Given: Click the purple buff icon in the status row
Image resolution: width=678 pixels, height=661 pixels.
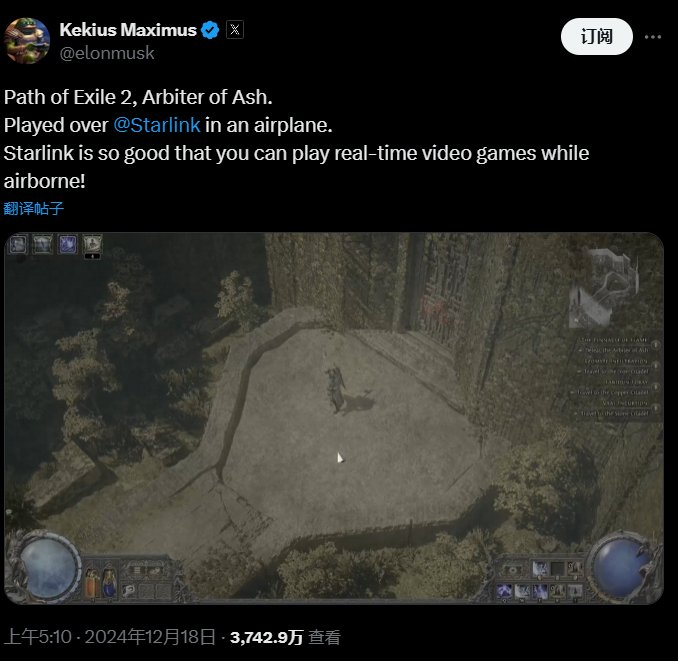Looking at the screenshot, I should pos(68,244).
